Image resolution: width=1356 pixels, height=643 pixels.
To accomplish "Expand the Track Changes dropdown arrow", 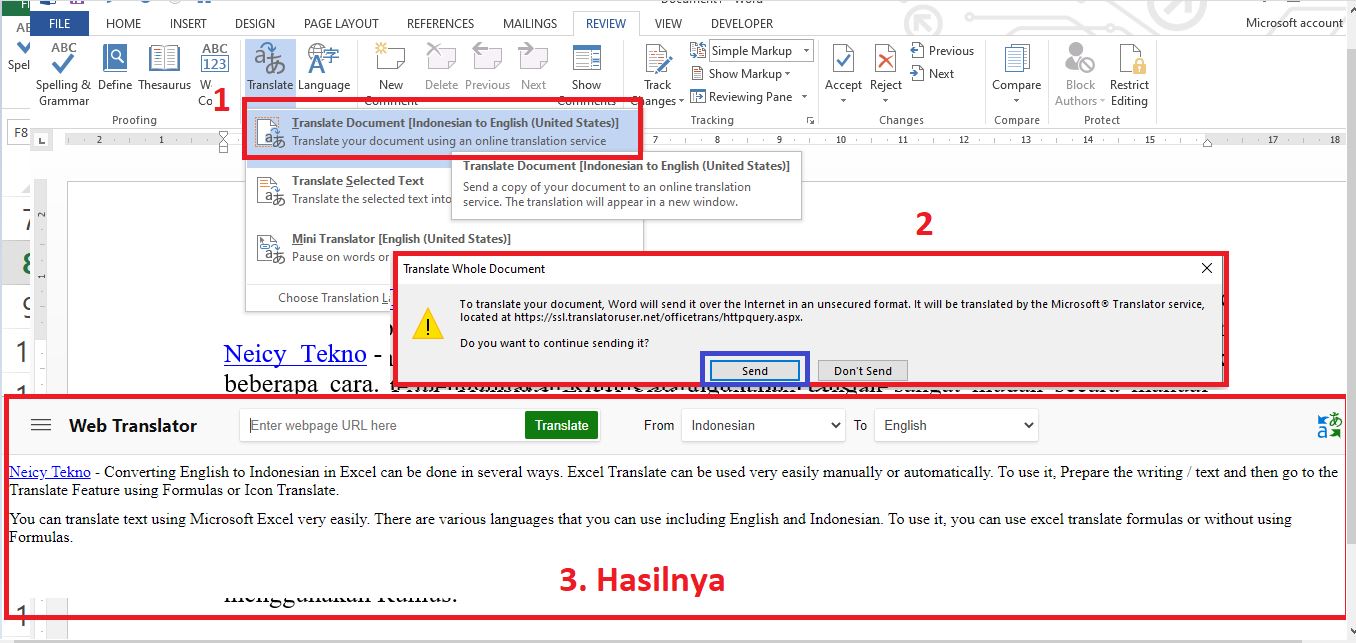I will click(x=680, y=101).
